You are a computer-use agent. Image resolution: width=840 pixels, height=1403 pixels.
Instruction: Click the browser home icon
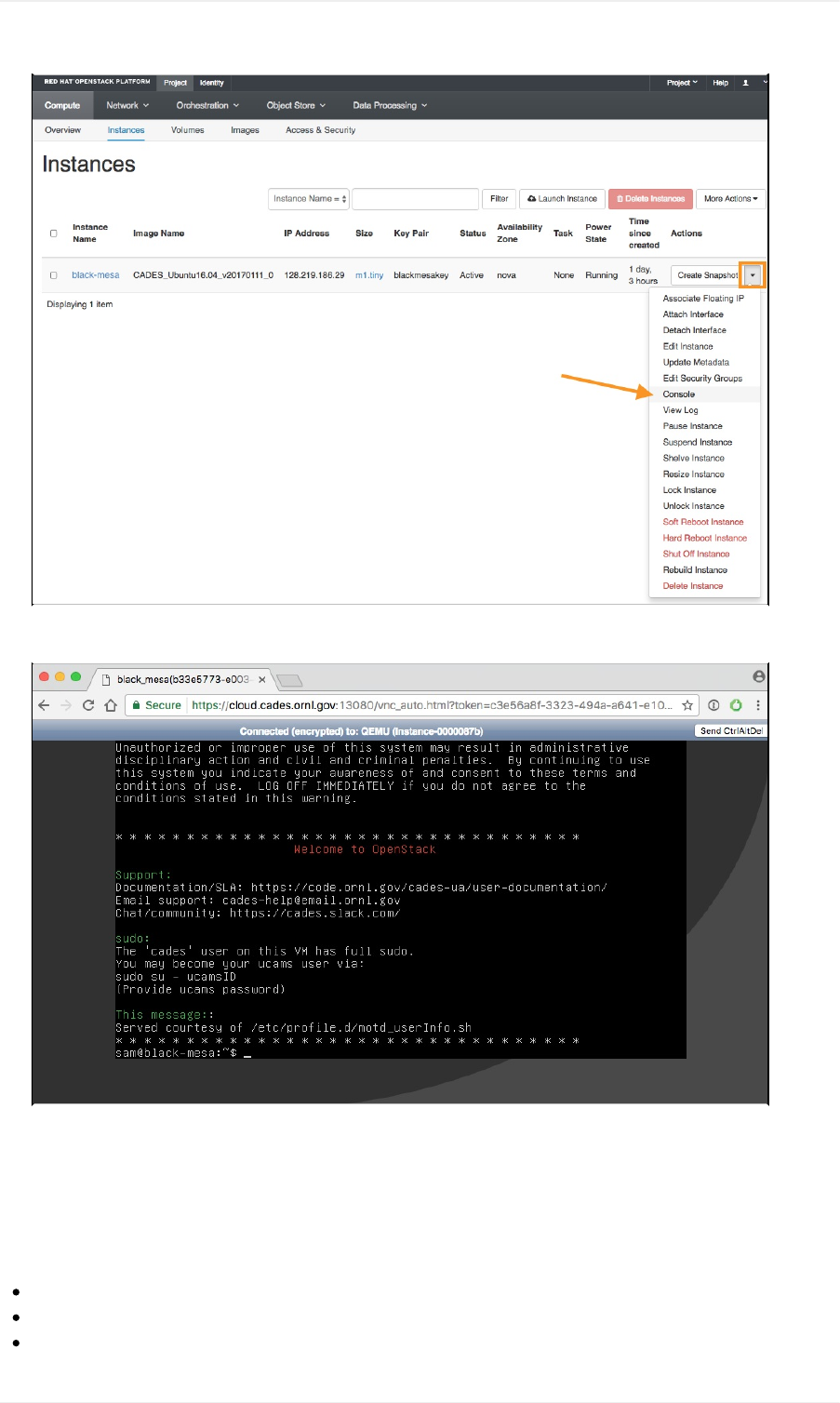(111, 705)
